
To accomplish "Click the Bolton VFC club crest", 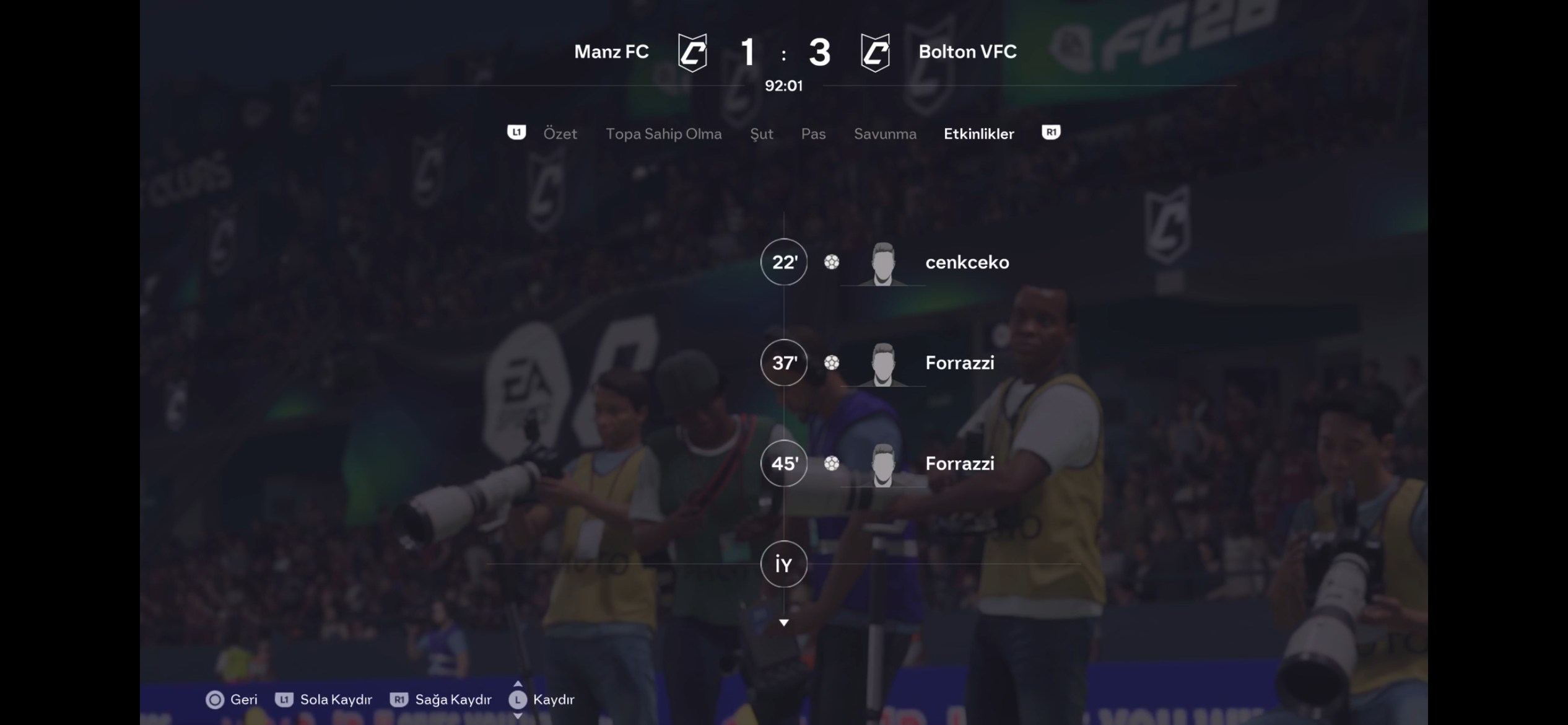I will [875, 53].
